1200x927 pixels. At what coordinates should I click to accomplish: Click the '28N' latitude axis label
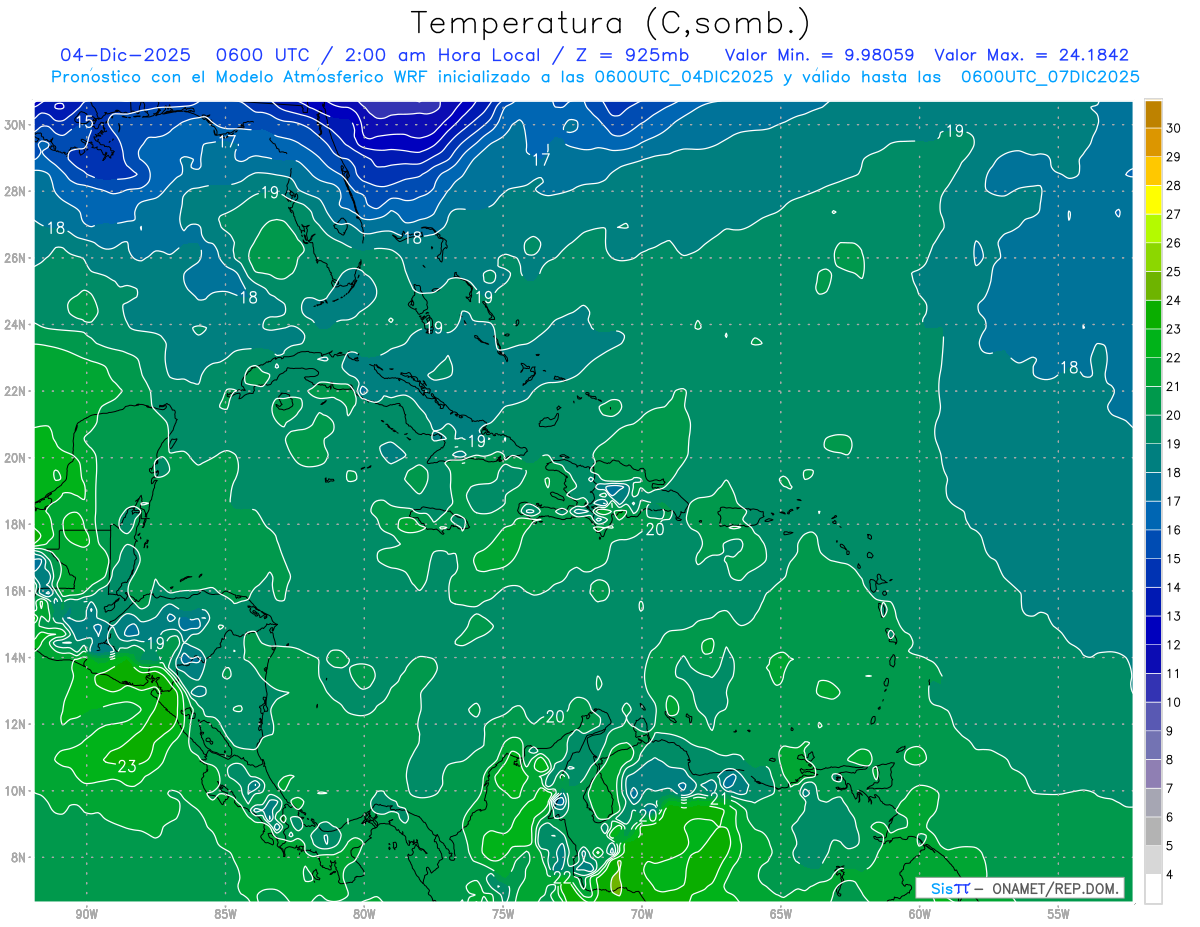pos(17,191)
